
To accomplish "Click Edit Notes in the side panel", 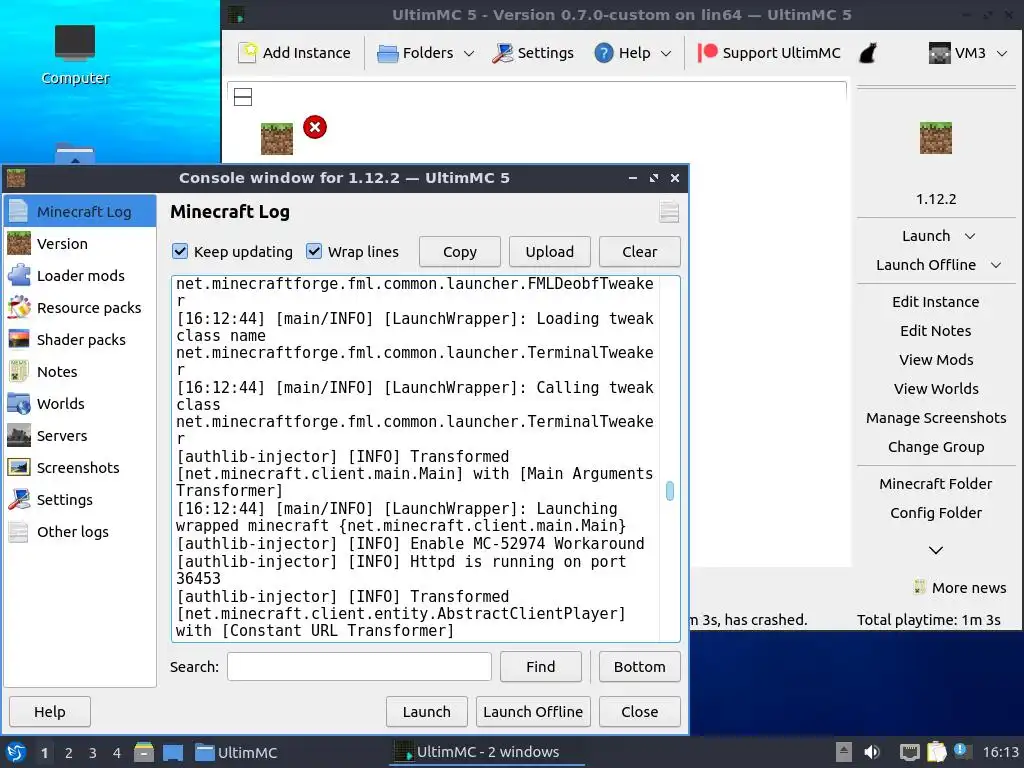I will tap(936, 330).
